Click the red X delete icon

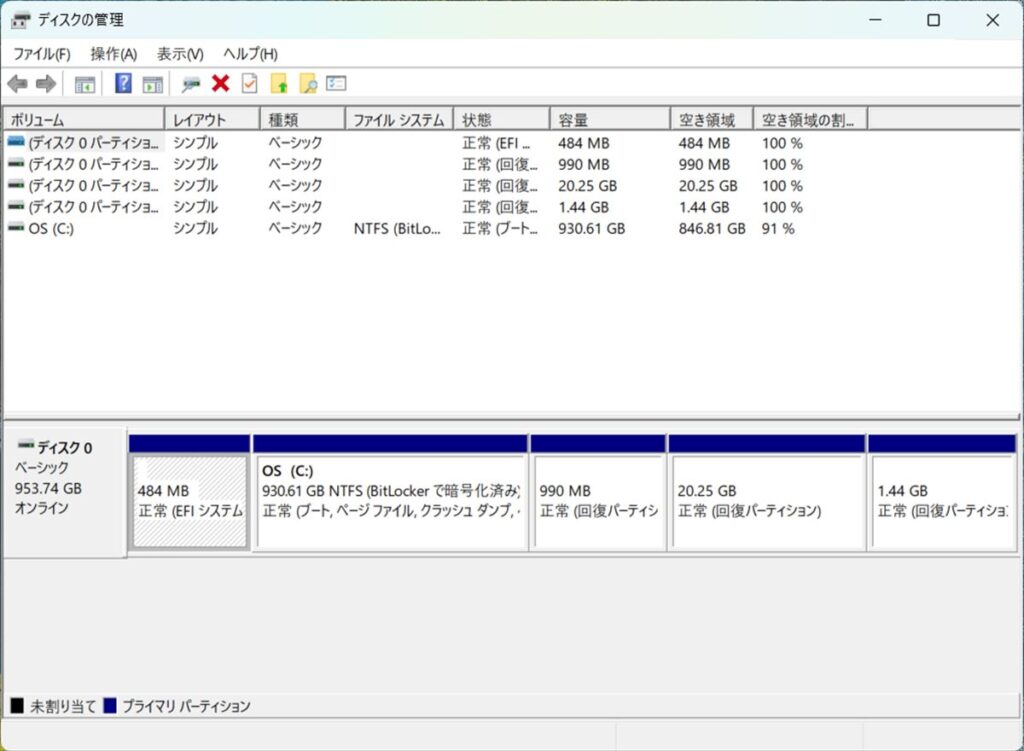point(221,84)
